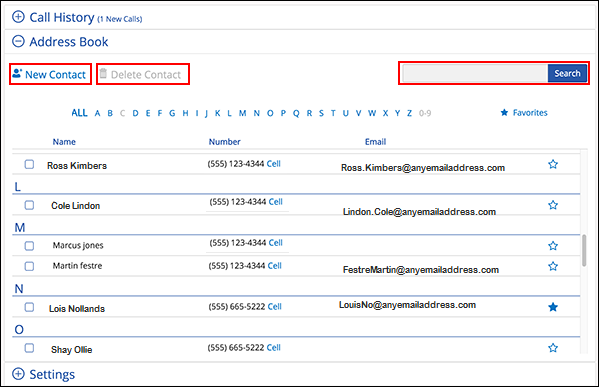Filter contacts by letter Z
The height and width of the screenshot is (387, 599).
(409, 113)
